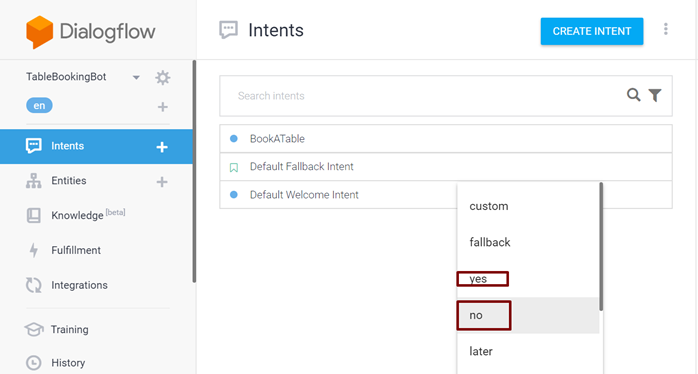Click the plus icon next to Intents

[162, 147]
